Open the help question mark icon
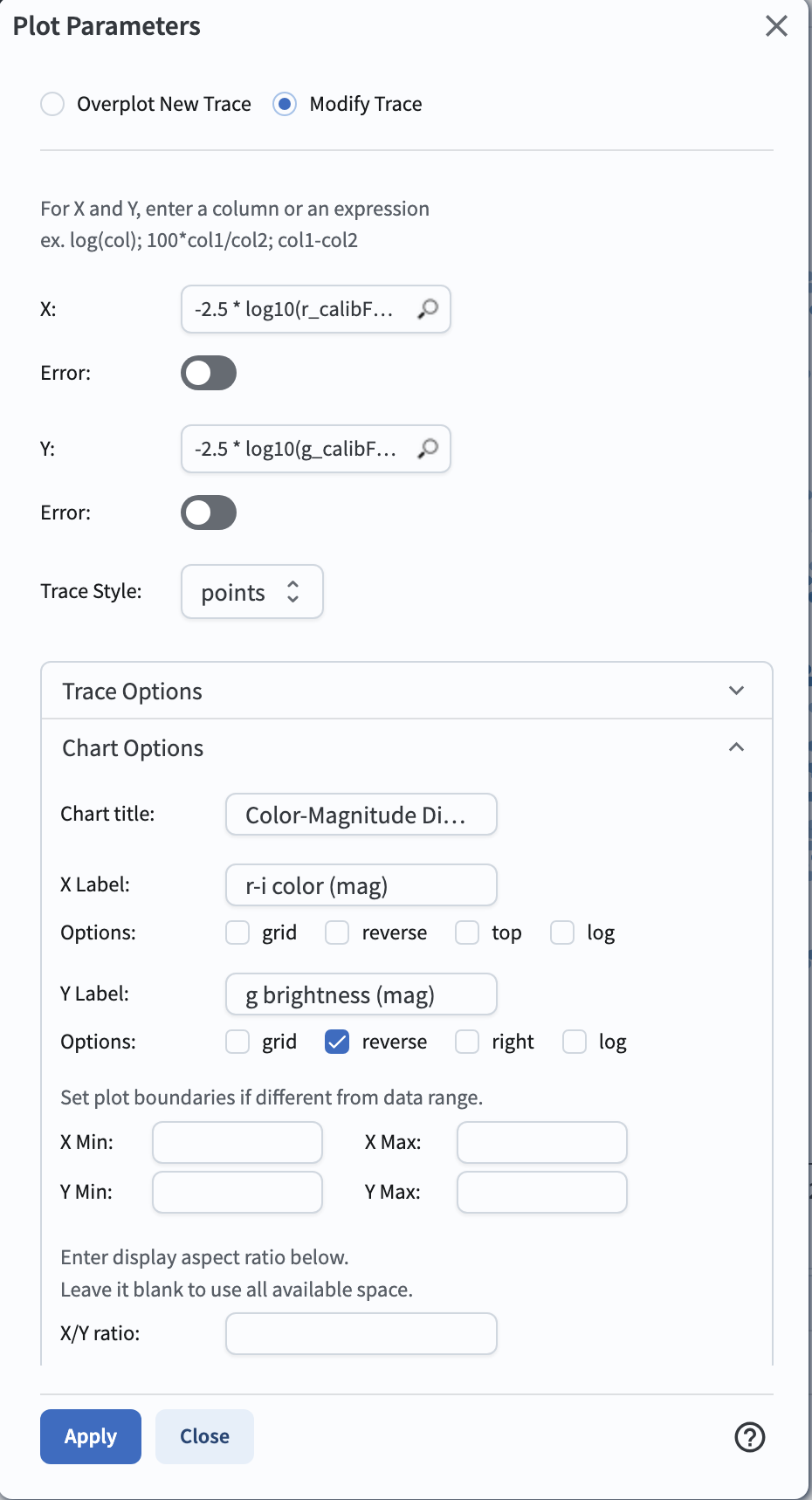 pyautogui.click(x=749, y=1436)
